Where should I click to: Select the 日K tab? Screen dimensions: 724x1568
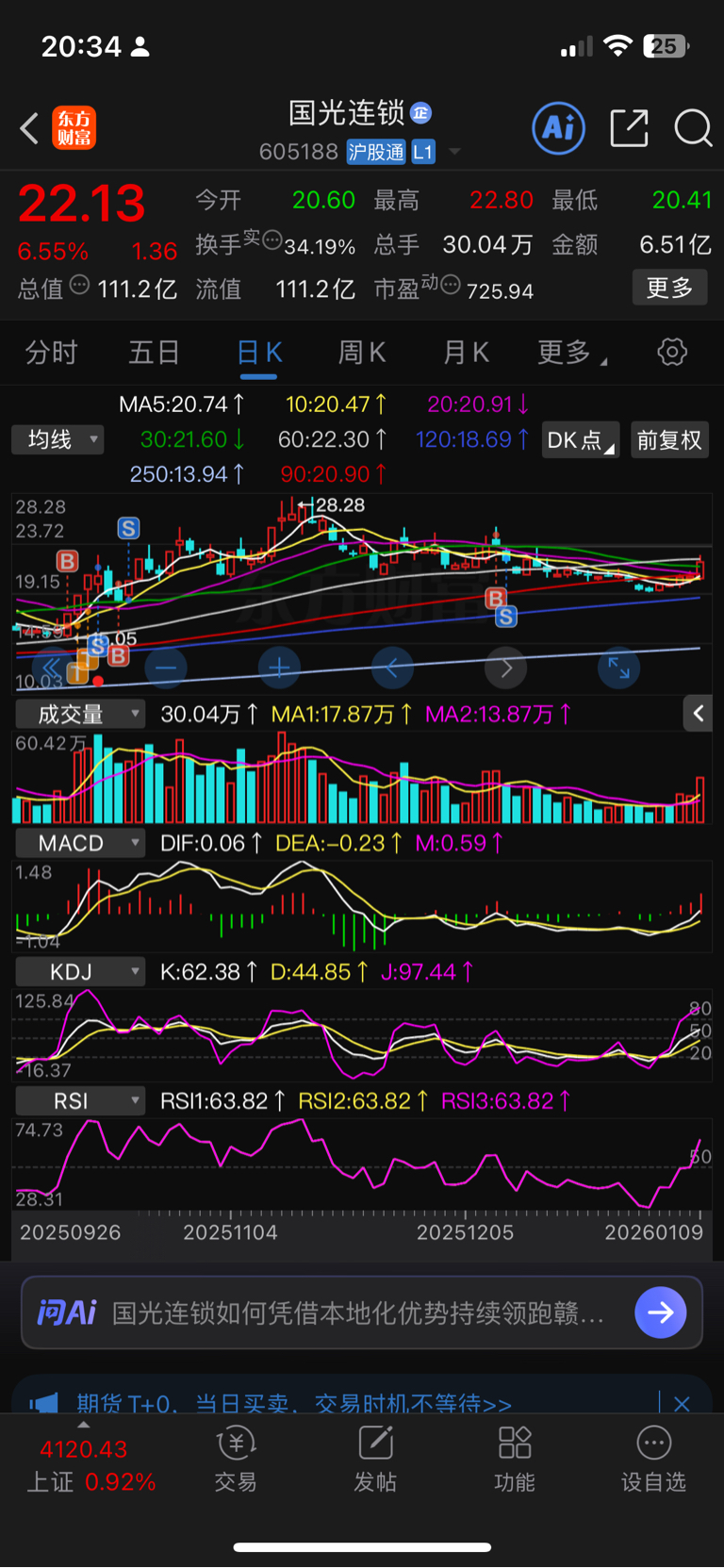click(x=259, y=353)
